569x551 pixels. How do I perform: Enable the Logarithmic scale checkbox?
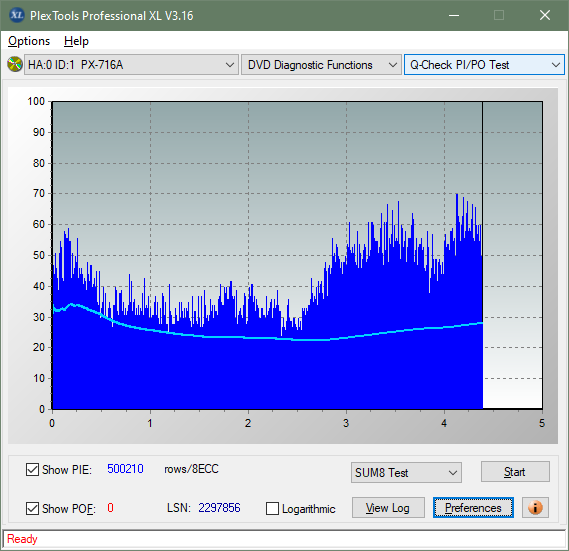coord(273,509)
